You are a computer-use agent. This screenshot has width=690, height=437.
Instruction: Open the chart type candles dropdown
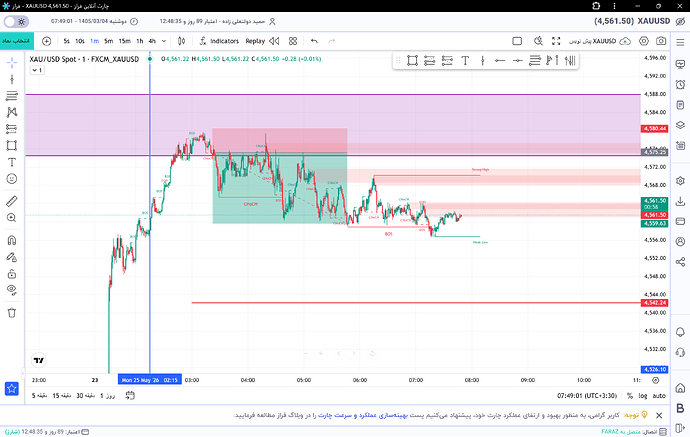(x=181, y=41)
